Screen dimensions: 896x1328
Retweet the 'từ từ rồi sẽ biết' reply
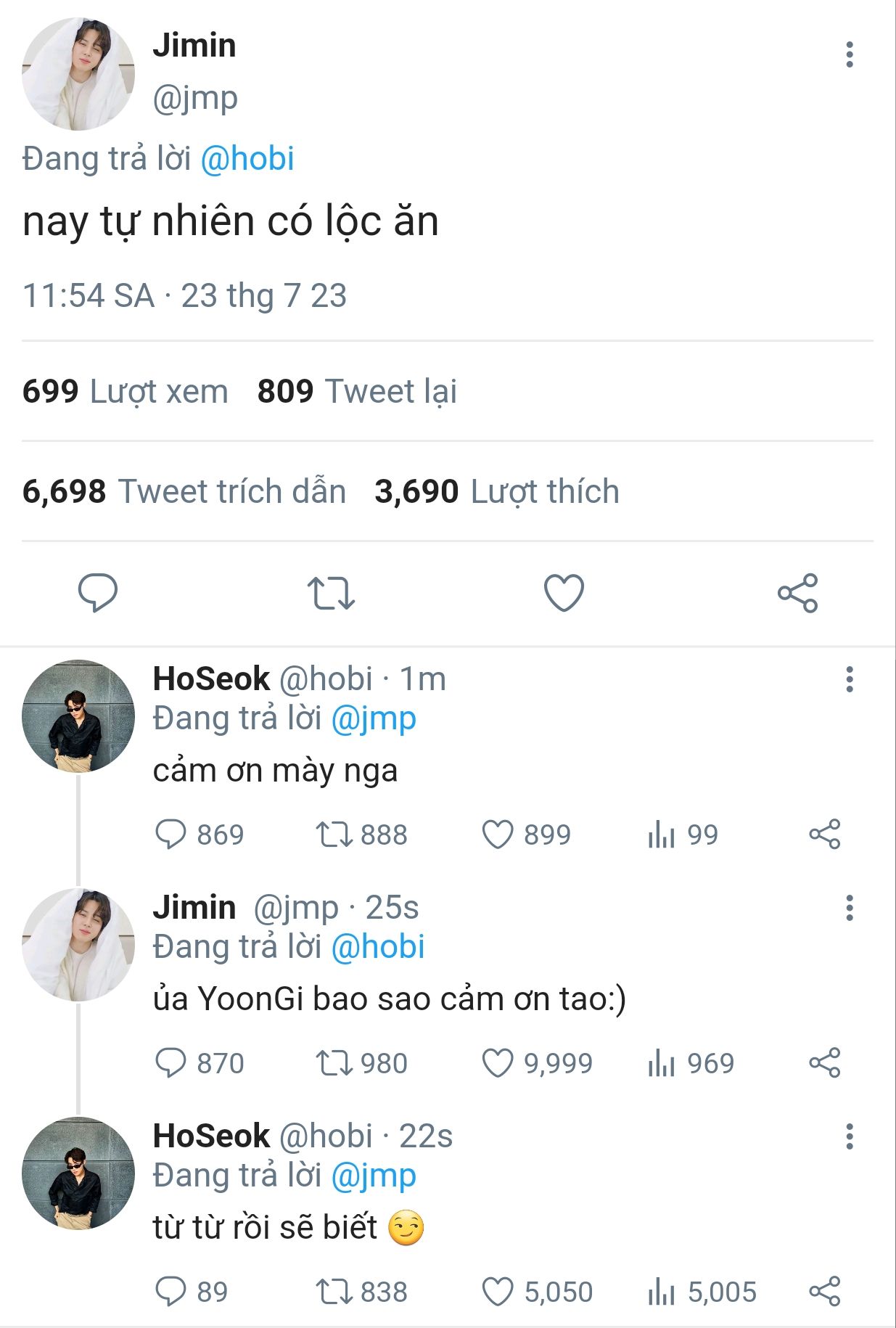pyautogui.click(x=334, y=1292)
